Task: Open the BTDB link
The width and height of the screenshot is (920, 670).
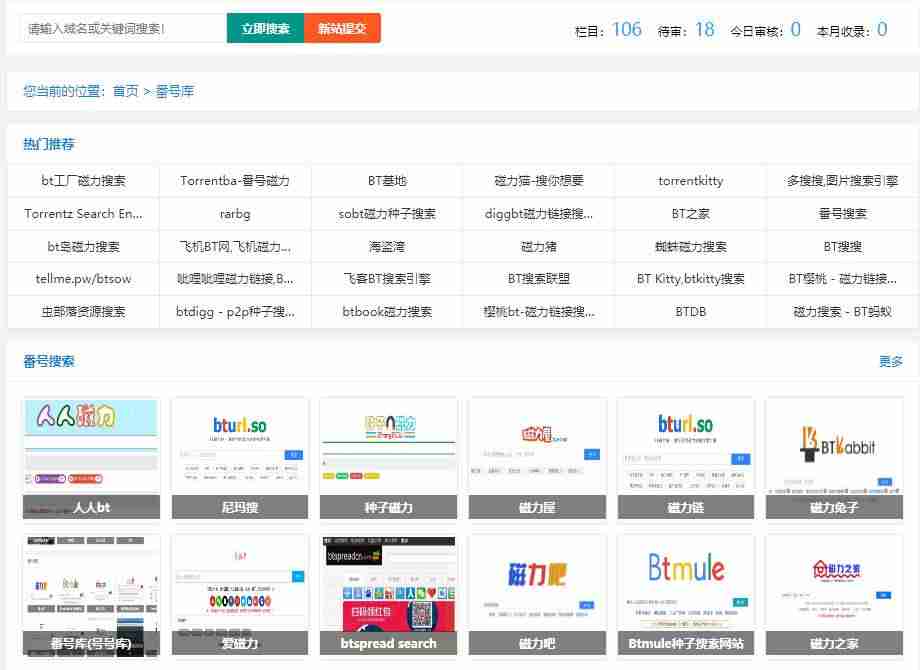Action: pyautogui.click(x=691, y=312)
